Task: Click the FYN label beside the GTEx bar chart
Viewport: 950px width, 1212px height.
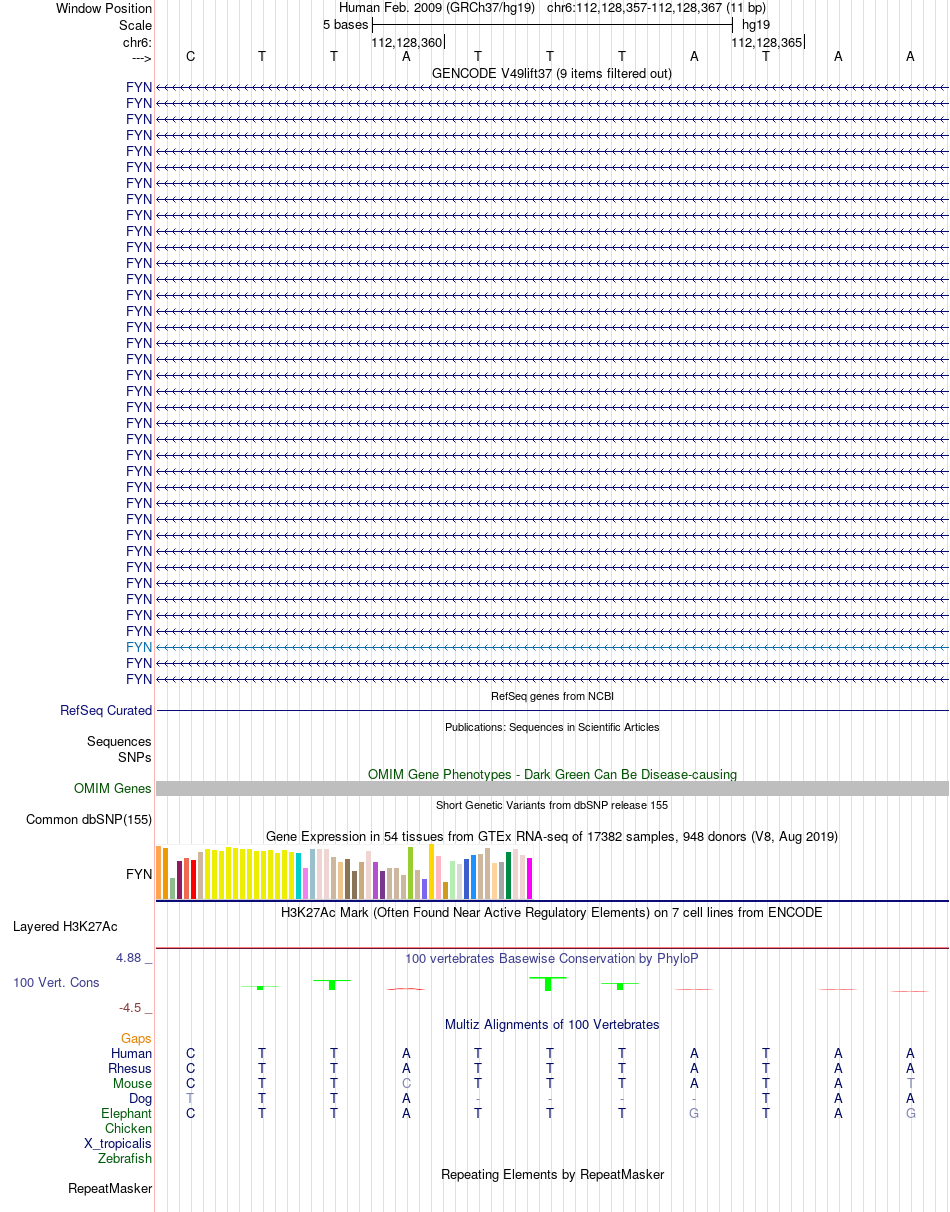Action: coord(139,874)
